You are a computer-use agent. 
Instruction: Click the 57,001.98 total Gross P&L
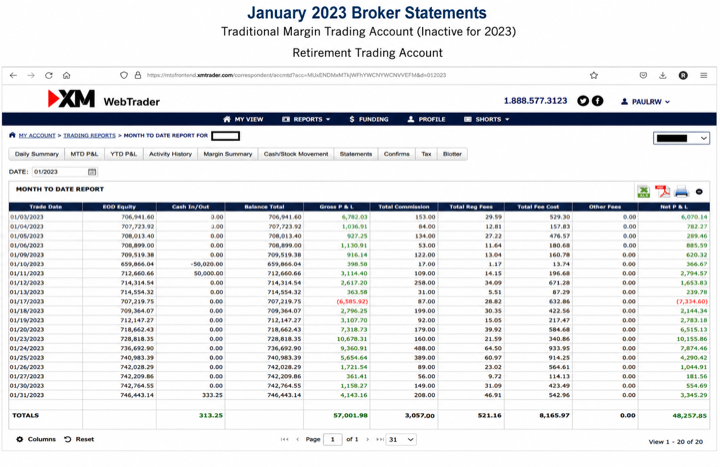[x=350, y=416]
